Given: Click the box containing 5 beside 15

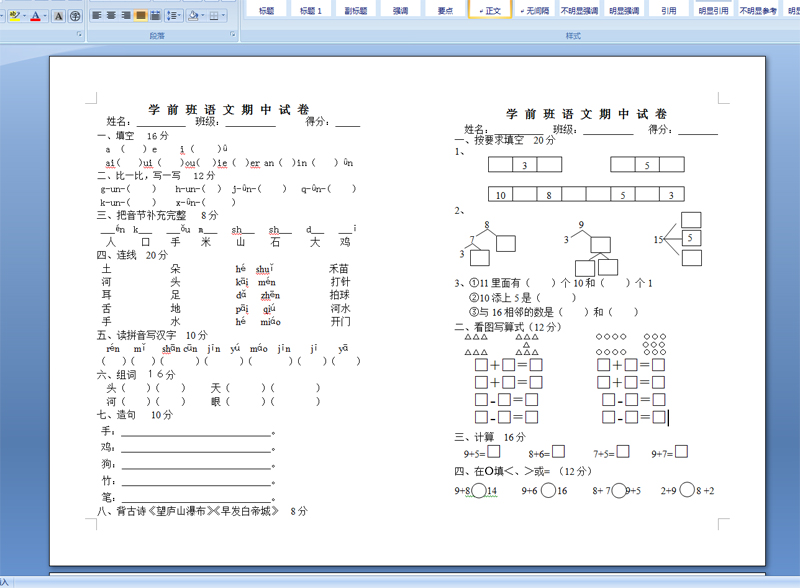Looking at the screenshot, I should click(691, 238).
